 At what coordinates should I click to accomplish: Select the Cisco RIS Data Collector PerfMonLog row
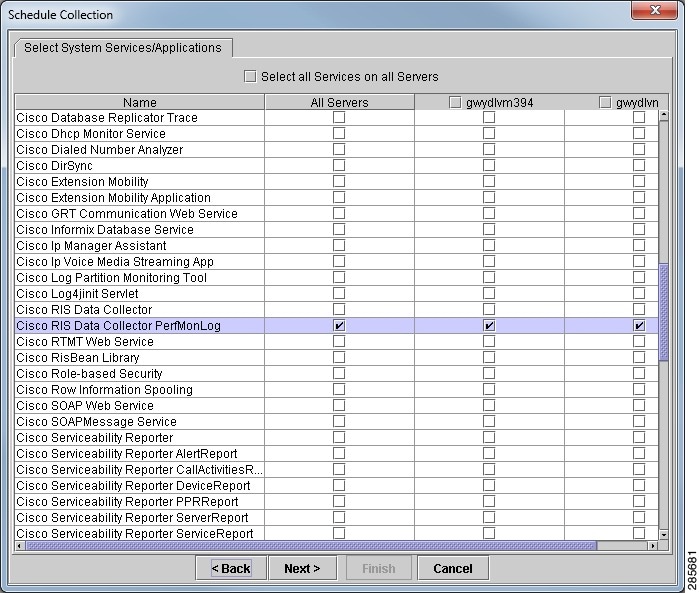(337, 326)
